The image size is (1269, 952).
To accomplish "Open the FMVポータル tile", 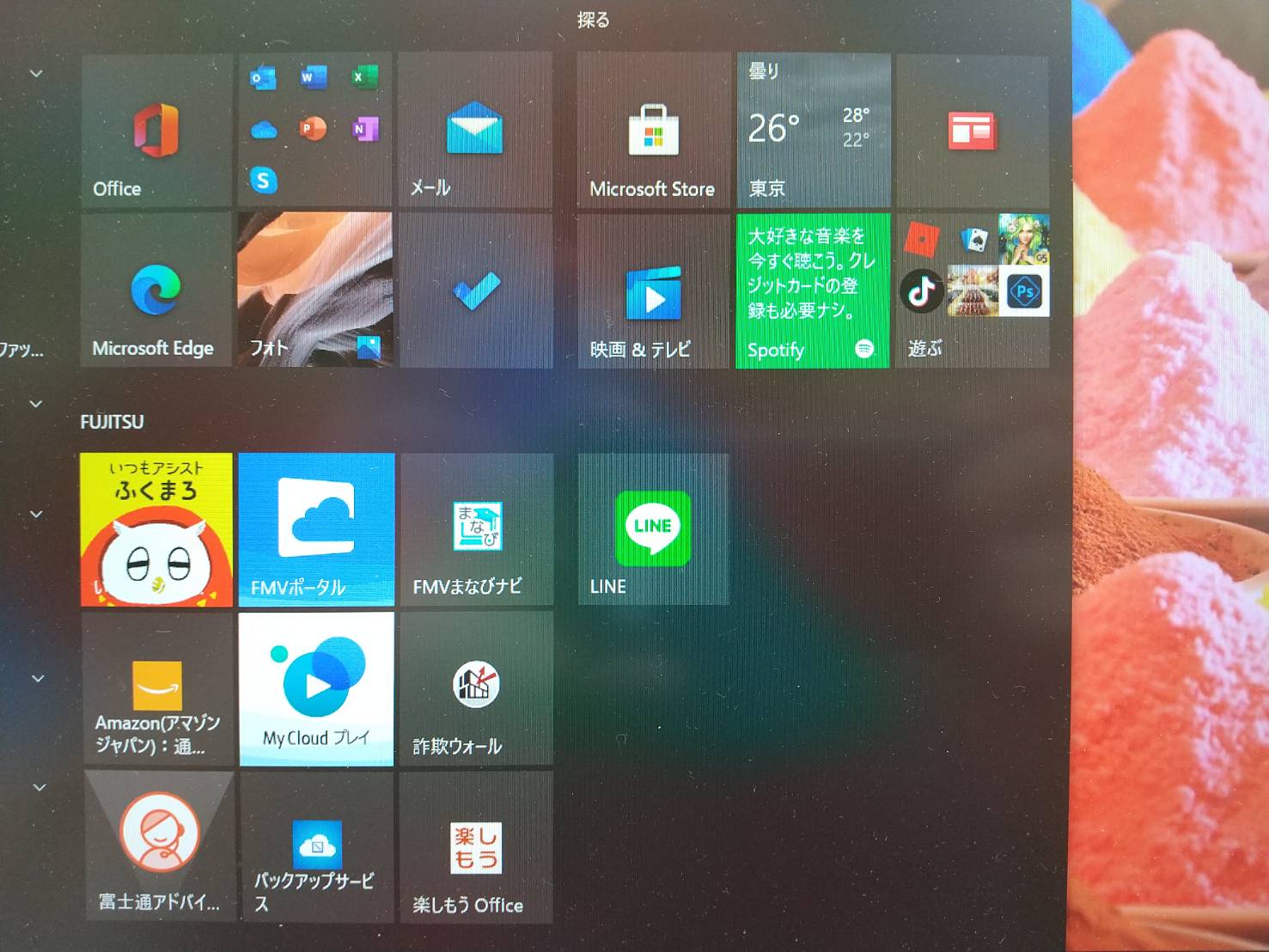I will pos(316,529).
